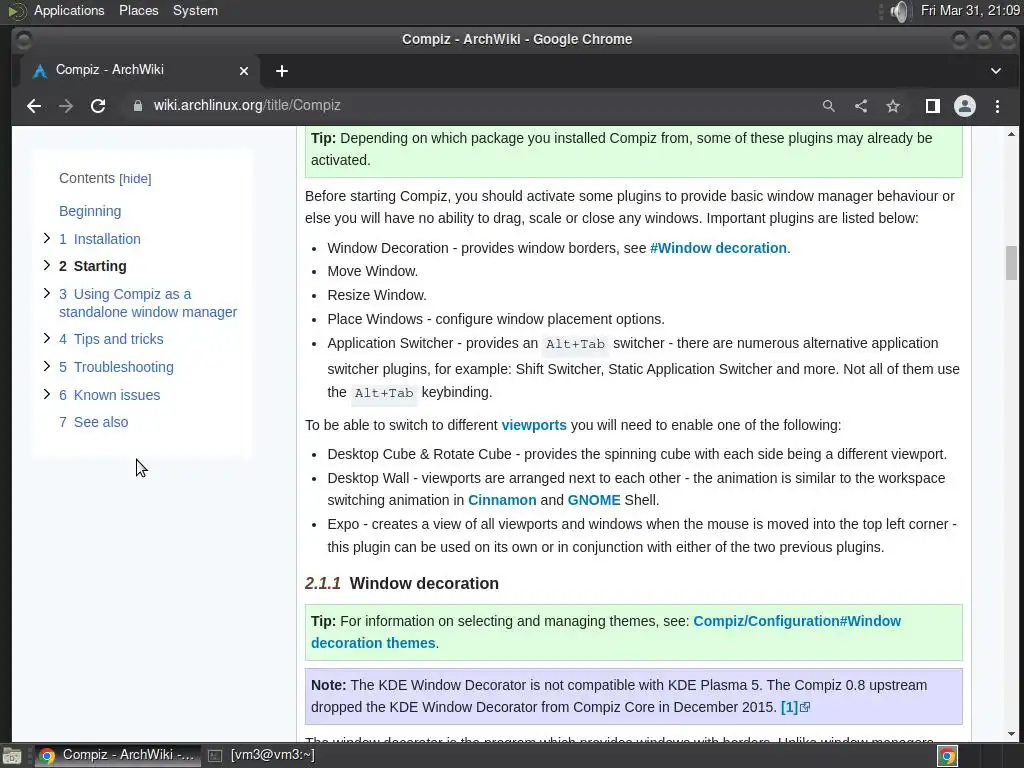Open the Places menu
1024x768 pixels.
pyautogui.click(x=138, y=10)
